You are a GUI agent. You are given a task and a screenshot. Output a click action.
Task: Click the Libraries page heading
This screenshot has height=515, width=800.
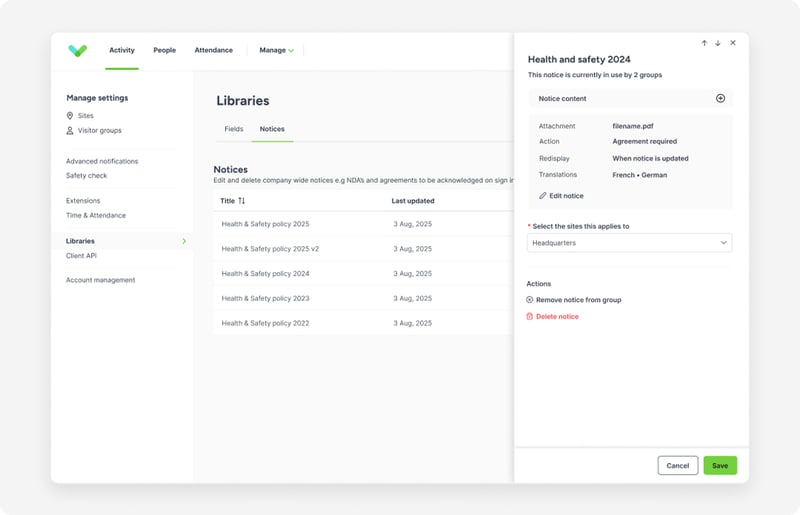click(243, 101)
